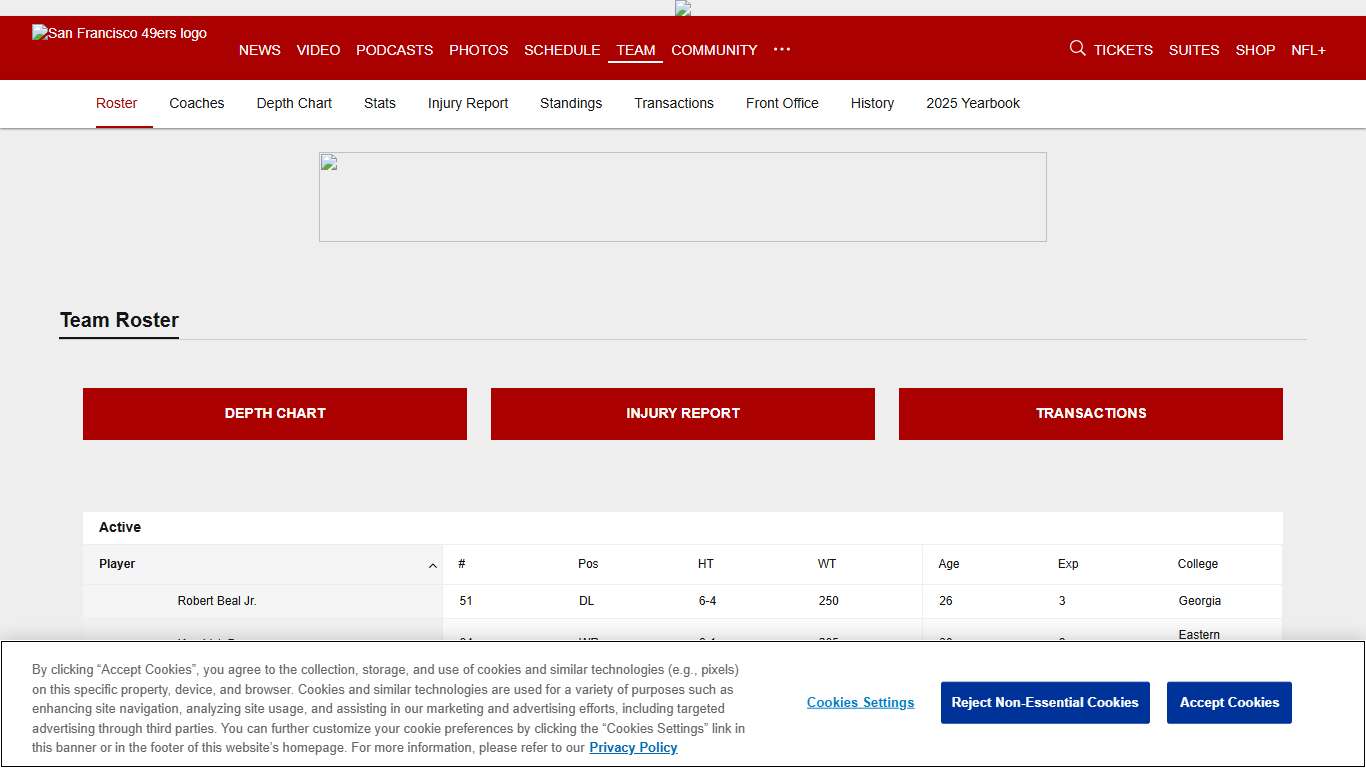Viewport: 1366px width, 768px height.
Task: Open the SCHEDULE page
Action: 562,50
